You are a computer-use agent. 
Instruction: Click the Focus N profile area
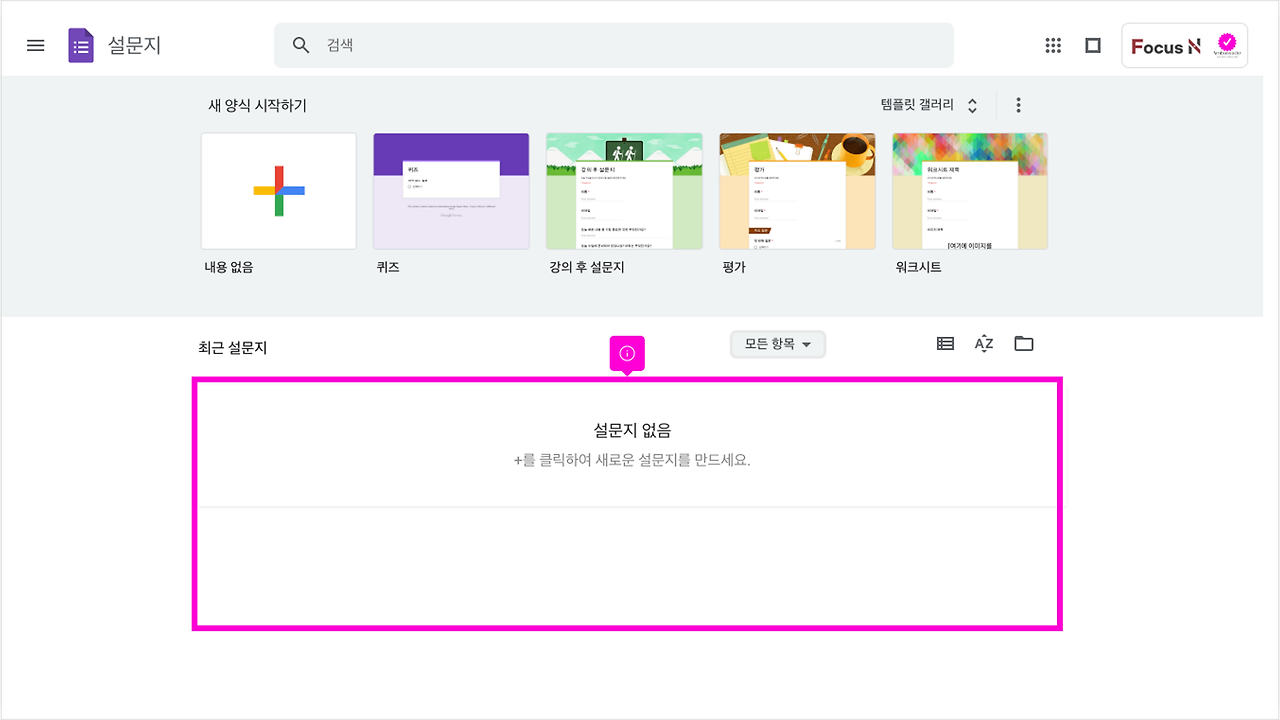[x=1184, y=45]
